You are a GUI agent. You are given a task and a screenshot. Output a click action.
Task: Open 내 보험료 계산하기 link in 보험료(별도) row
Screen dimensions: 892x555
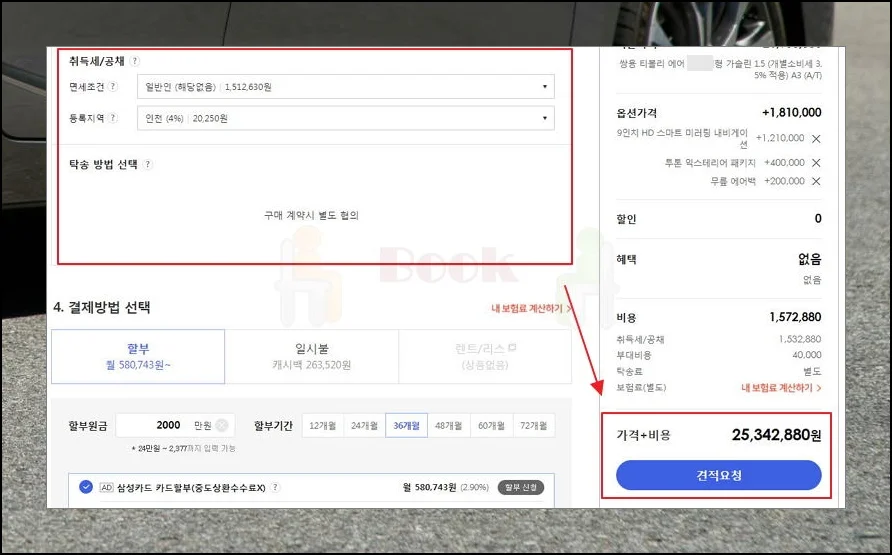coord(781,388)
